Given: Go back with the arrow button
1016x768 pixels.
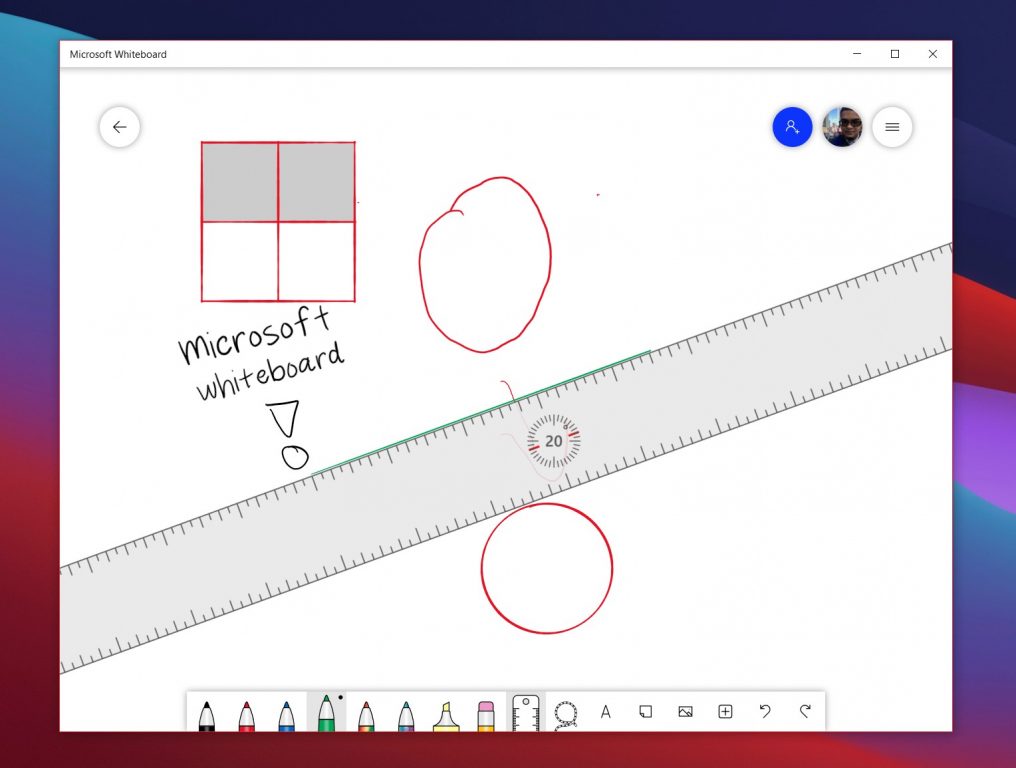Looking at the screenshot, I should point(119,127).
